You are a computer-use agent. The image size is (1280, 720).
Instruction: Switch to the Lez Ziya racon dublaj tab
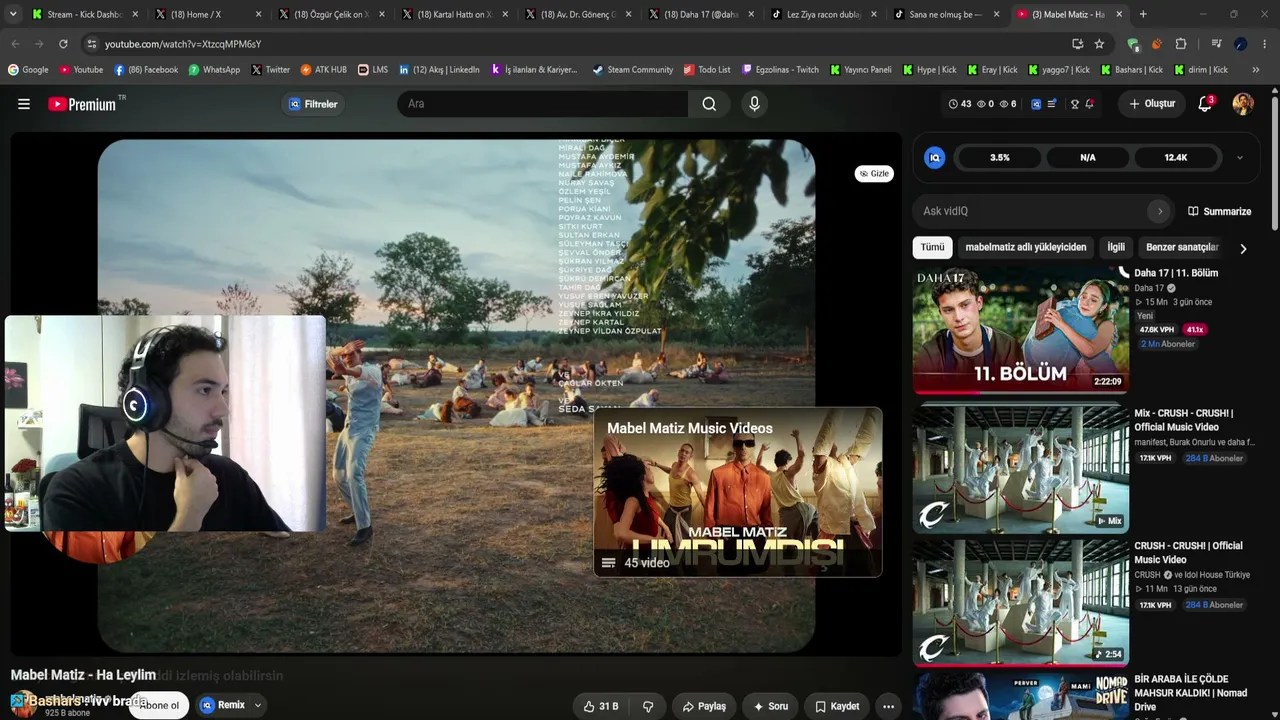pyautogui.click(x=824, y=14)
